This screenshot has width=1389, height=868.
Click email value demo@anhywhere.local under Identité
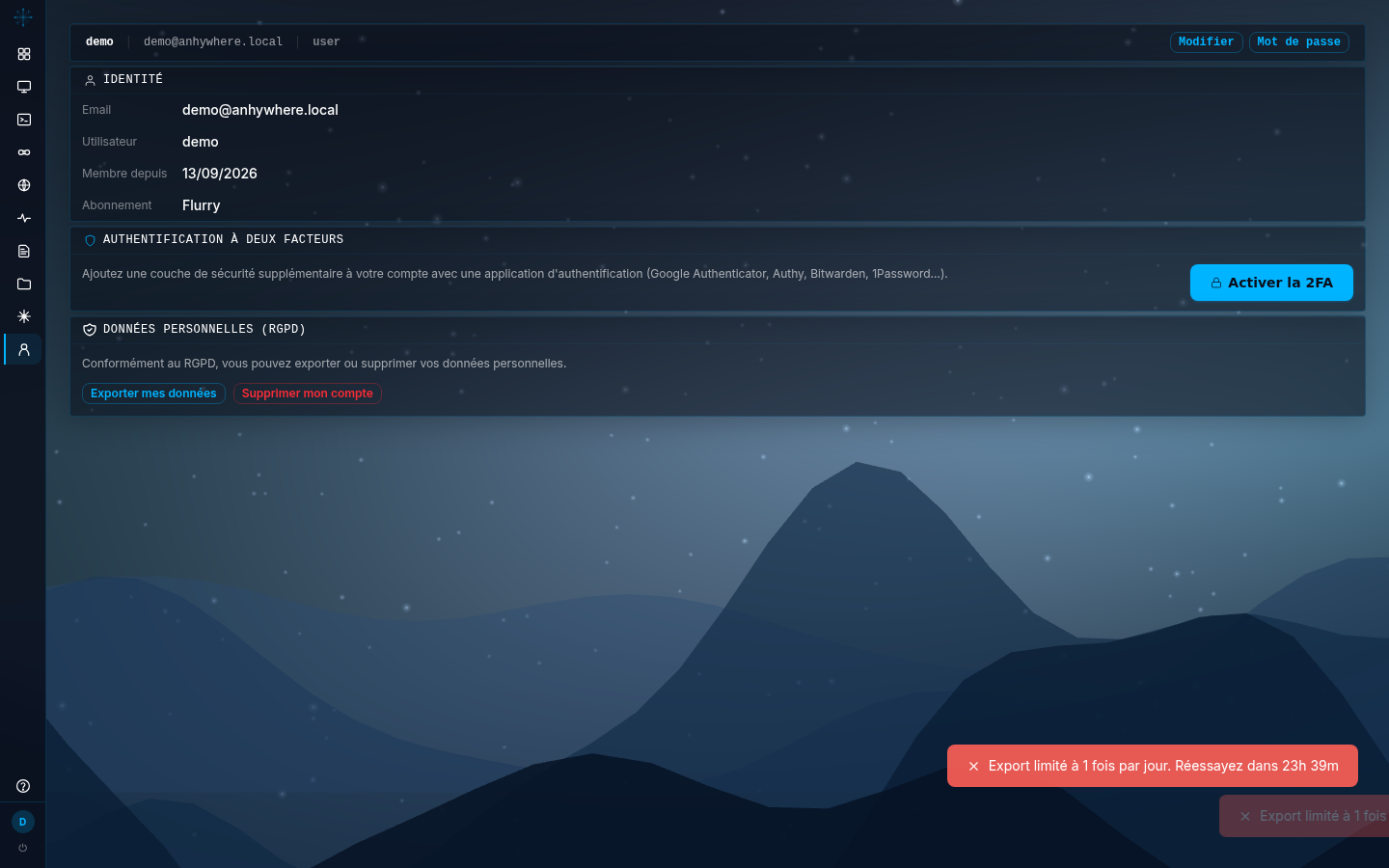coord(260,110)
